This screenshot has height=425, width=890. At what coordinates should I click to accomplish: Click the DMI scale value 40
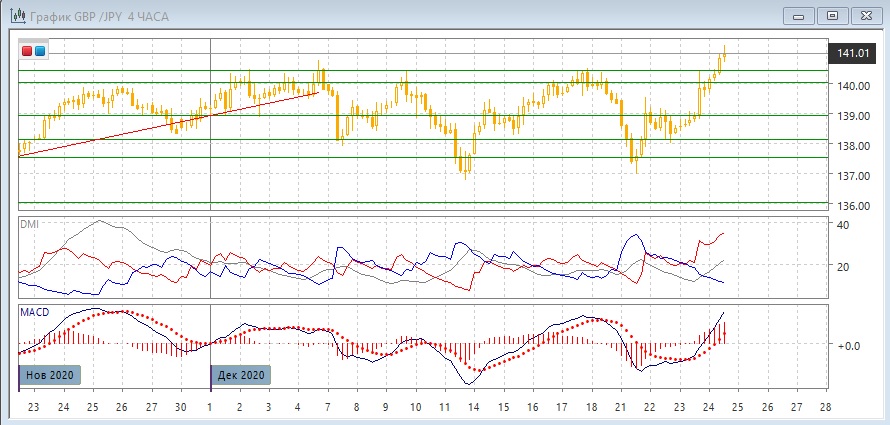pyautogui.click(x=842, y=225)
